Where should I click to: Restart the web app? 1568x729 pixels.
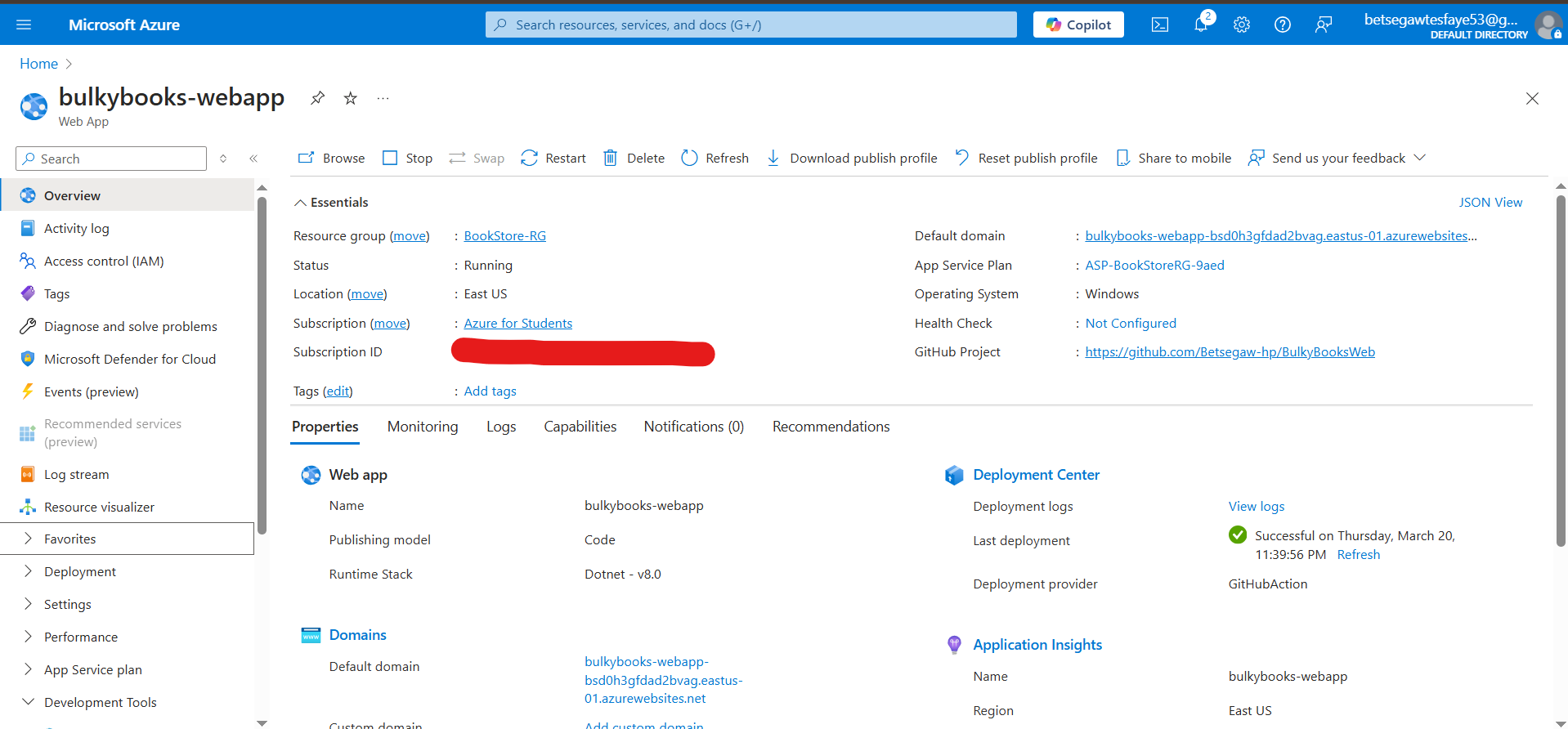[553, 158]
